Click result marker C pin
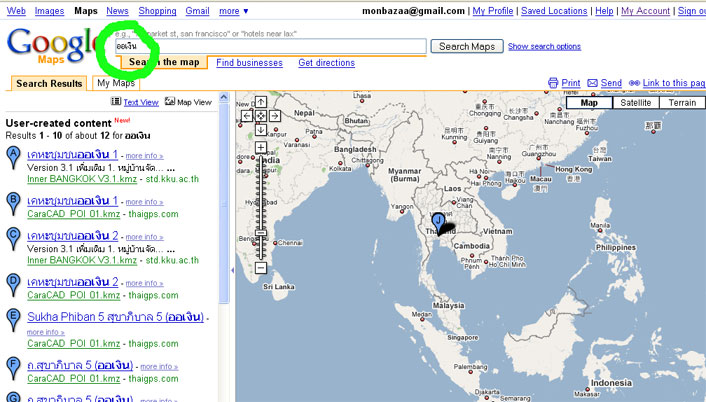 (x=14, y=239)
